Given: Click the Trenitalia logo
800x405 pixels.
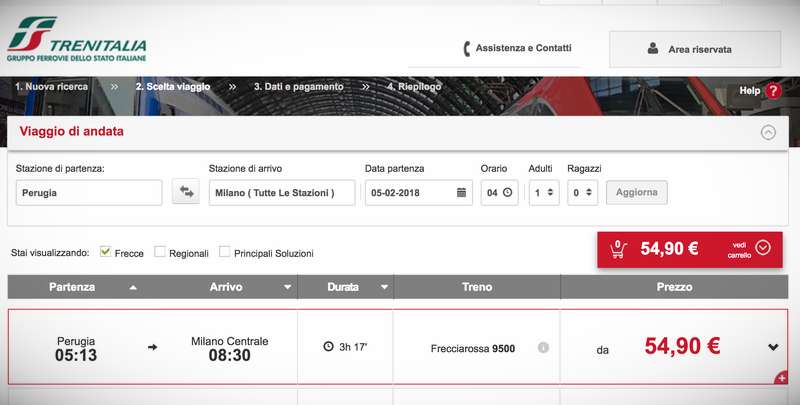Looking at the screenshot, I should pyautogui.click(x=76, y=41).
